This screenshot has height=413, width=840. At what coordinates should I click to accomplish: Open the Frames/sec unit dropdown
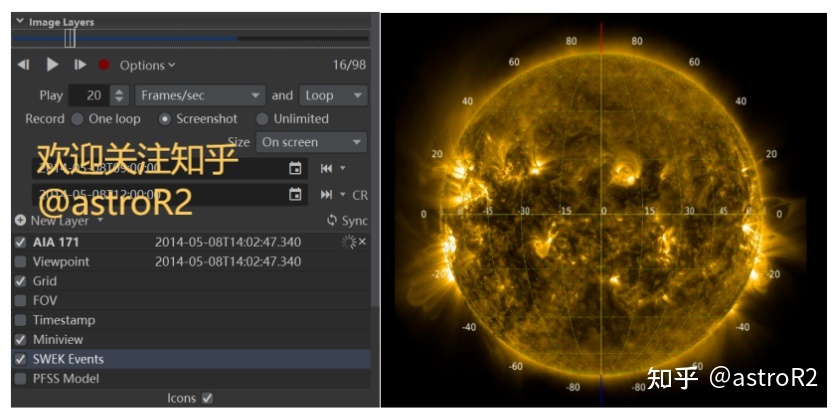click(200, 95)
